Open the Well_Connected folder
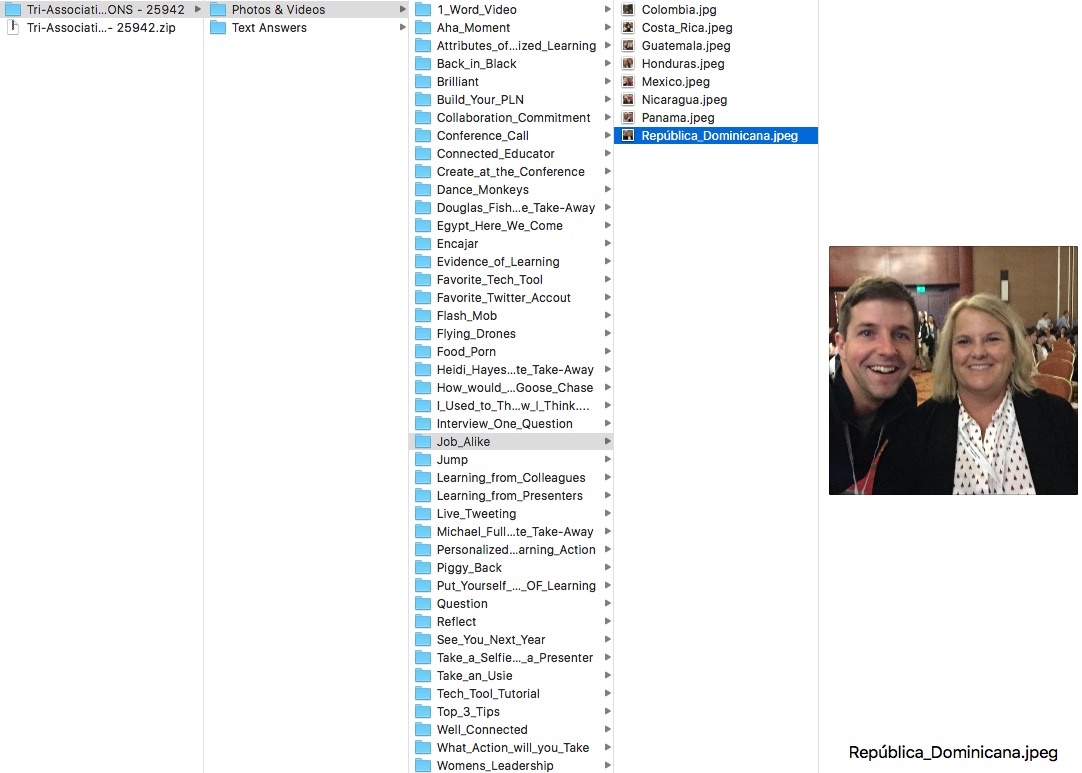 click(511, 730)
